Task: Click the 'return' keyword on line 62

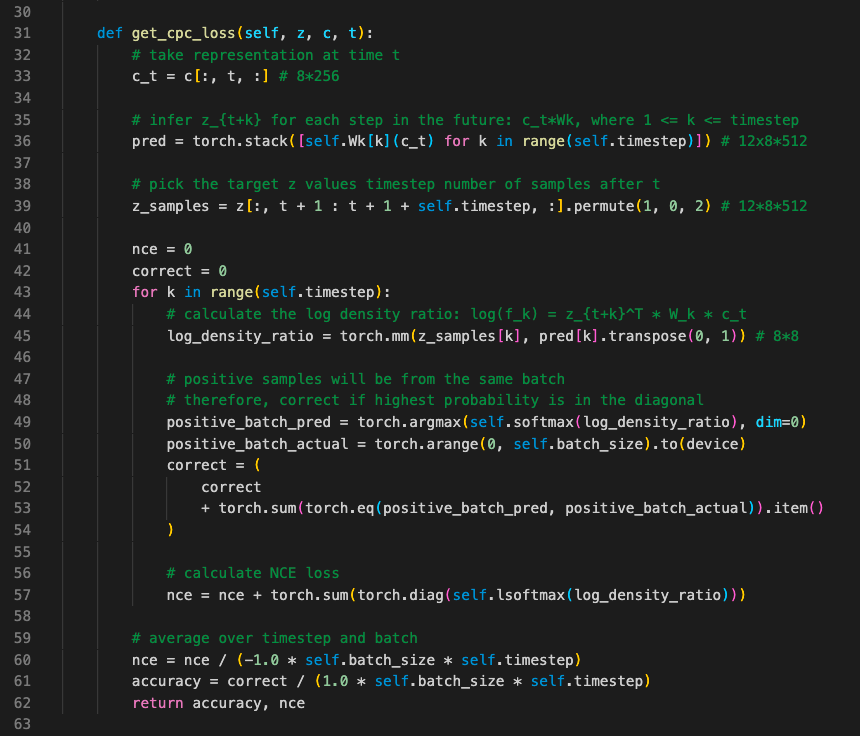Action: [157, 704]
